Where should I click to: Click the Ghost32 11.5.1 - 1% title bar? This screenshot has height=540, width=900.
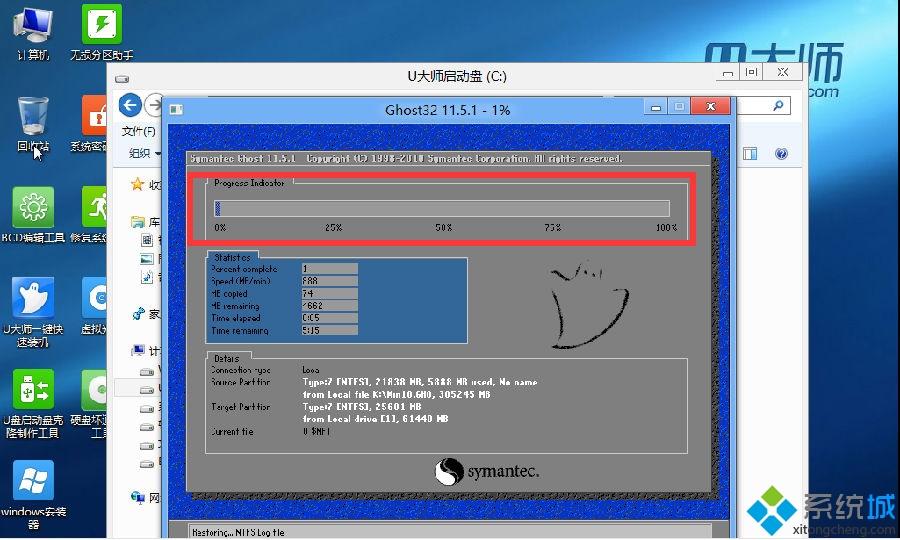(x=447, y=110)
